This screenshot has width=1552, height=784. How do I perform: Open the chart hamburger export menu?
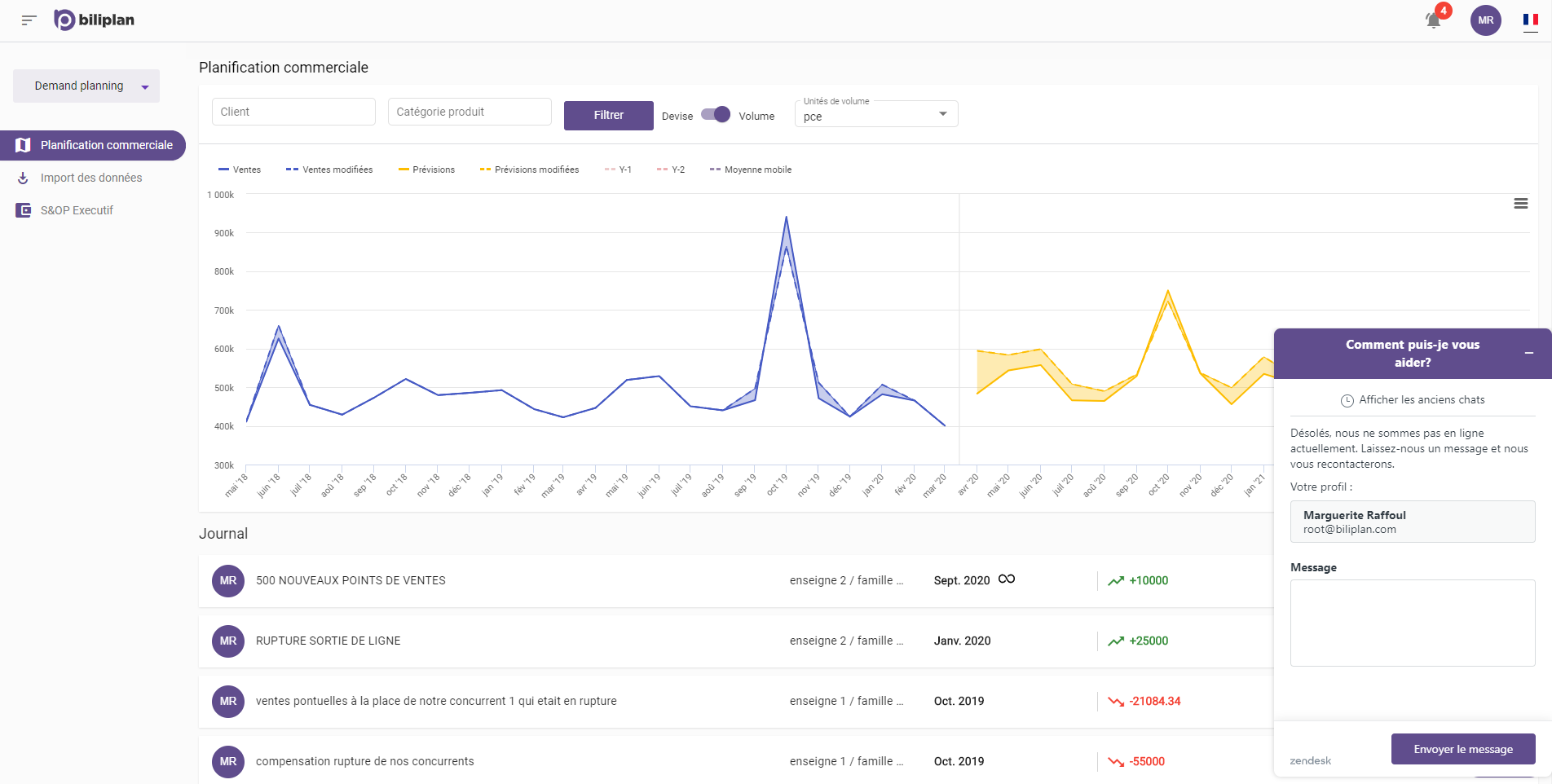(x=1521, y=204)
